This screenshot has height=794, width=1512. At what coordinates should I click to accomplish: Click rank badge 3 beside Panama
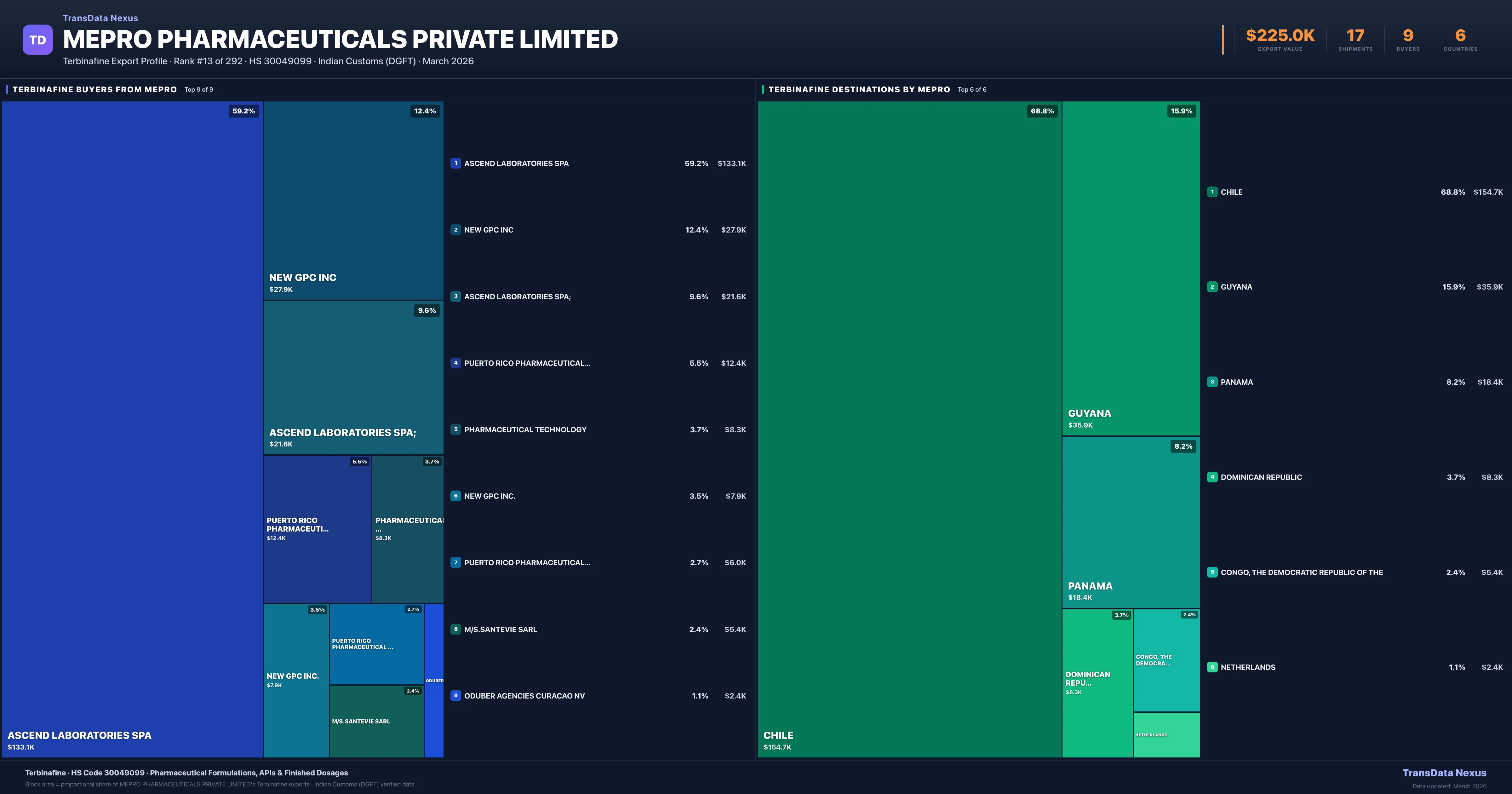pos(1212,382)
